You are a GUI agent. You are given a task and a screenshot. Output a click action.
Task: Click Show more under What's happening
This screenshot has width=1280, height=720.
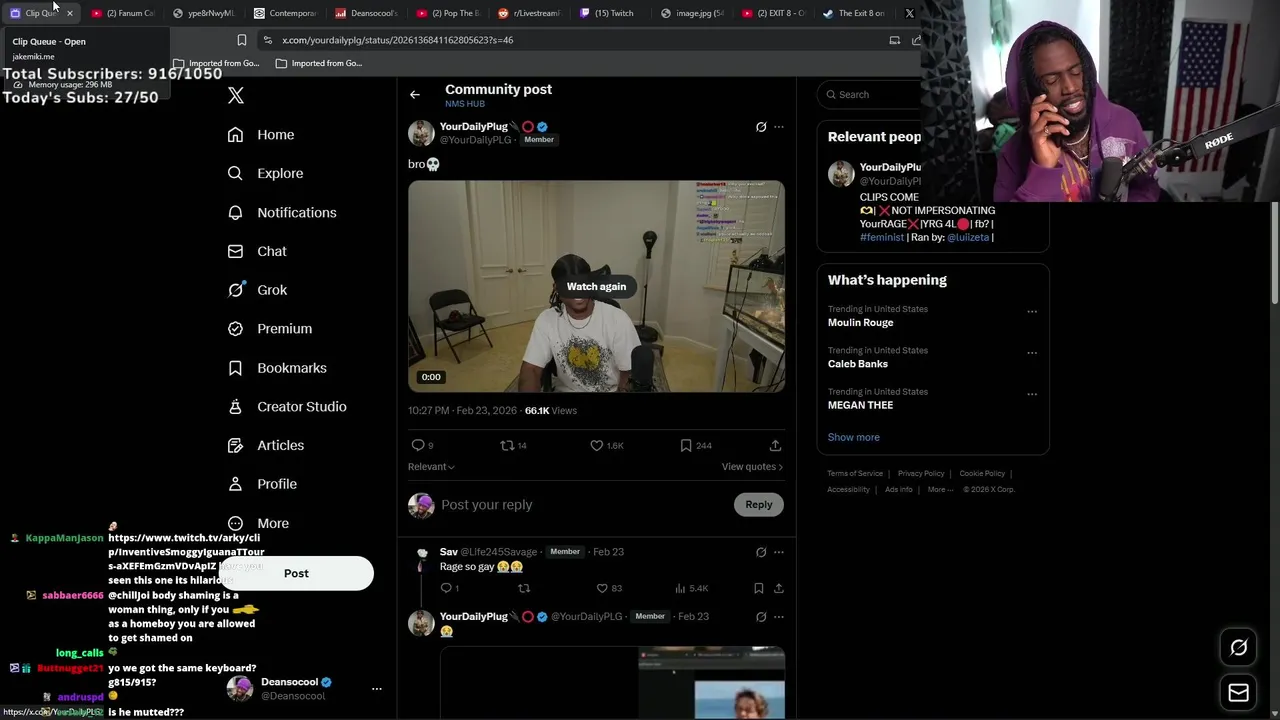[853, 437]
